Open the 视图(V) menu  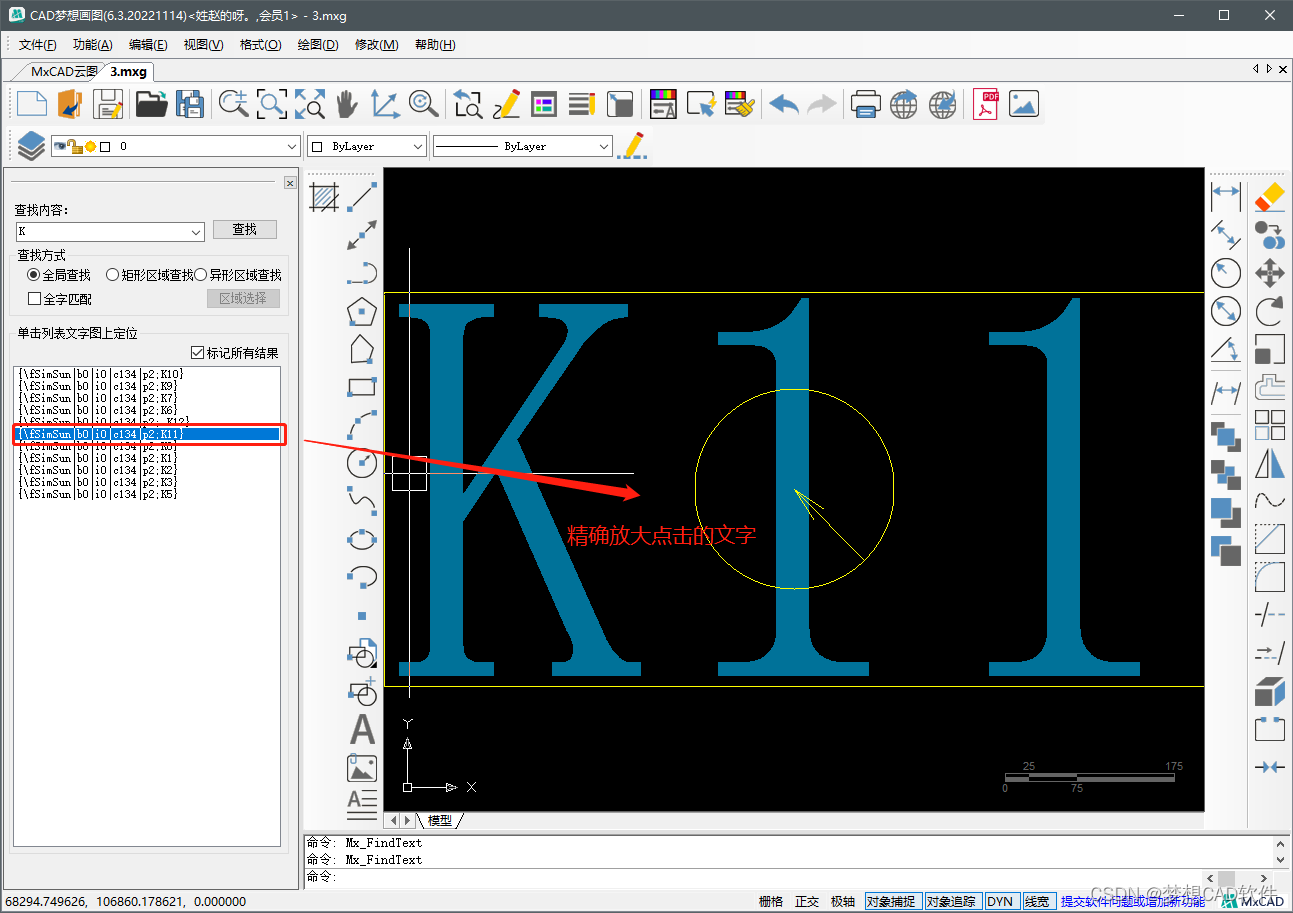click(203, 45)
